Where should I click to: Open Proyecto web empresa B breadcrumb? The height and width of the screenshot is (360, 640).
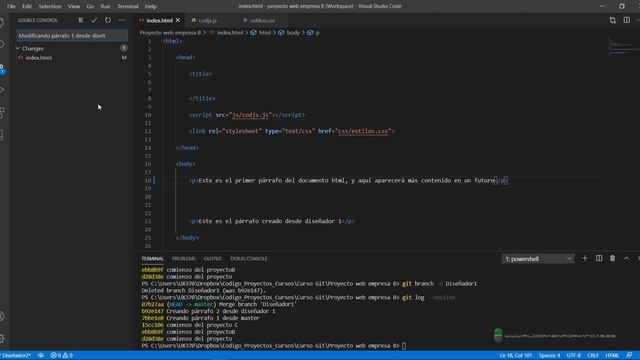(170, 33)
